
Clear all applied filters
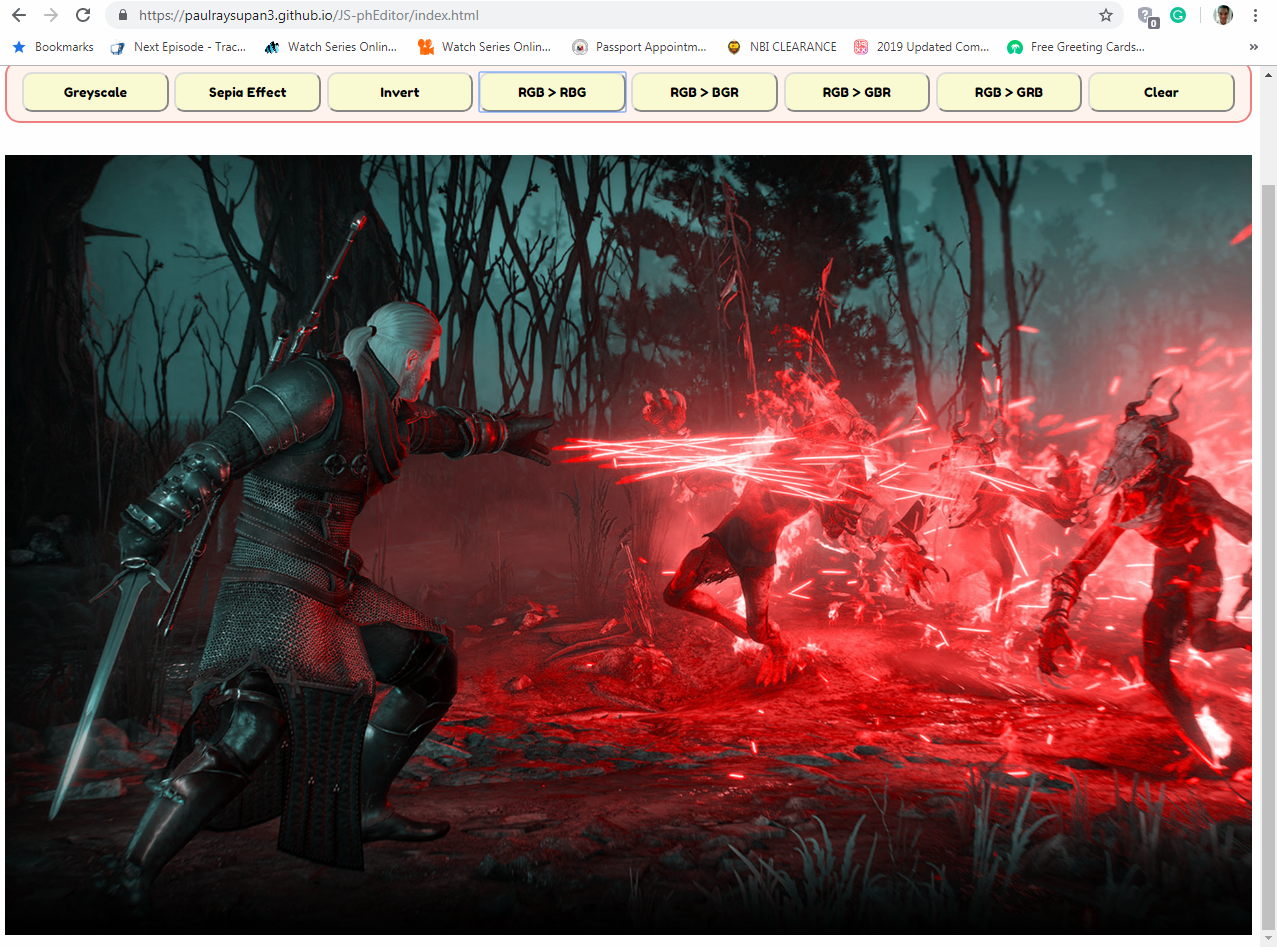[1161, 92]
